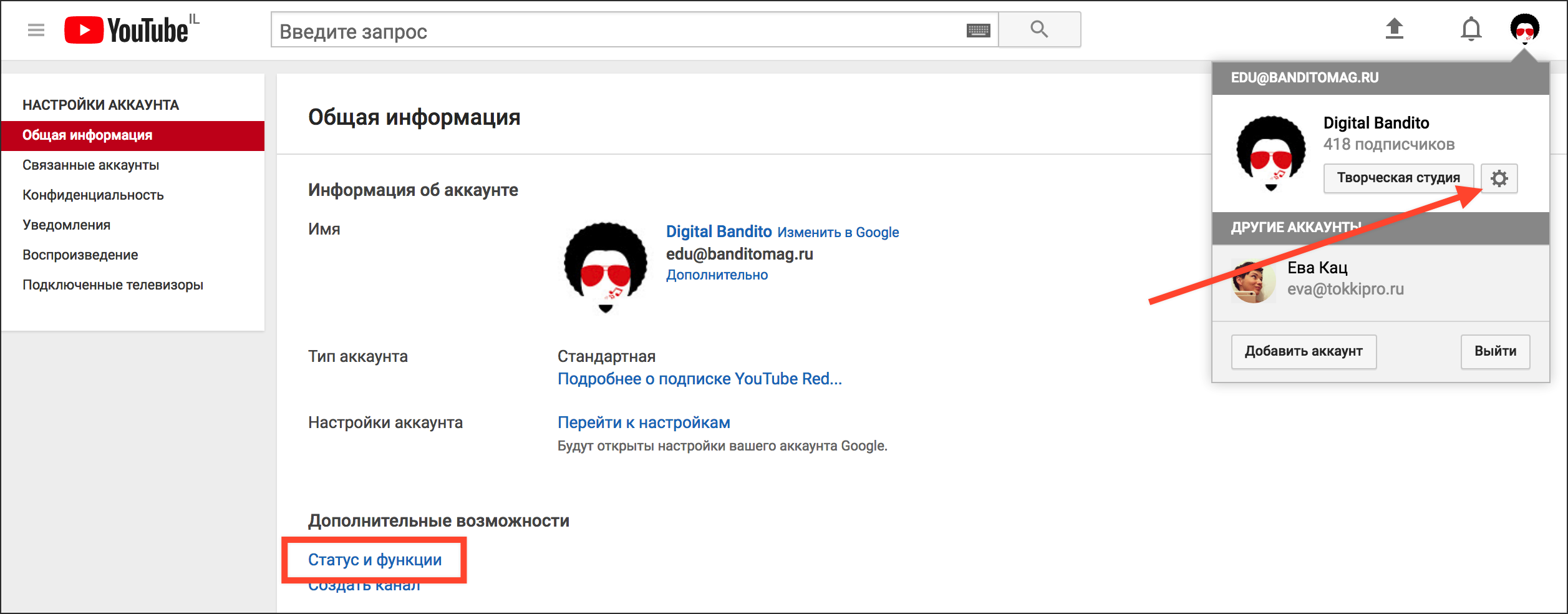Click 418 подписчиков text
Image resolution: width=1568 pixels, height=614 pixels.
pos(1389,144)
